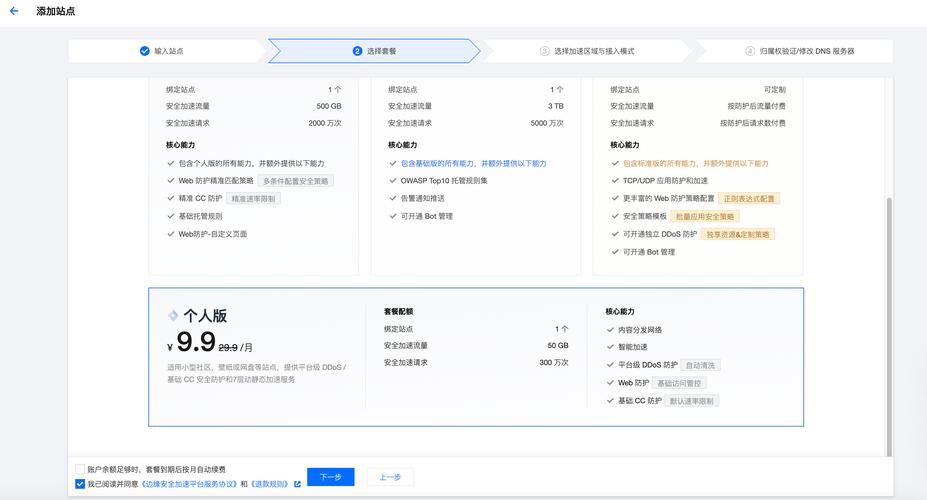This screenshot has height=500, width=927.
Task: Select the 选择套餐 step
Action: pos(374,51)
